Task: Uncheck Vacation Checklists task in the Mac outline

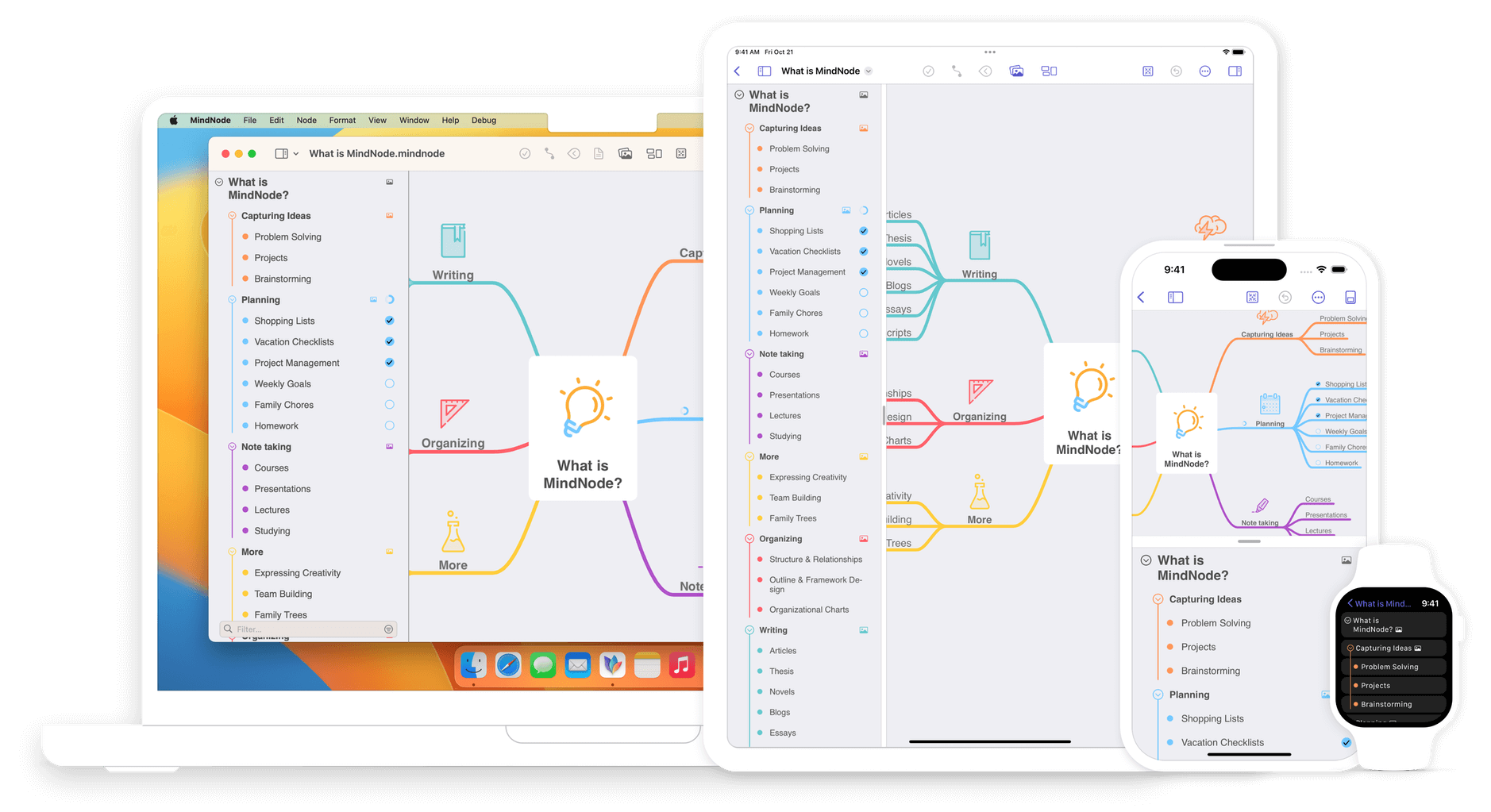Action: coord(389,341)
